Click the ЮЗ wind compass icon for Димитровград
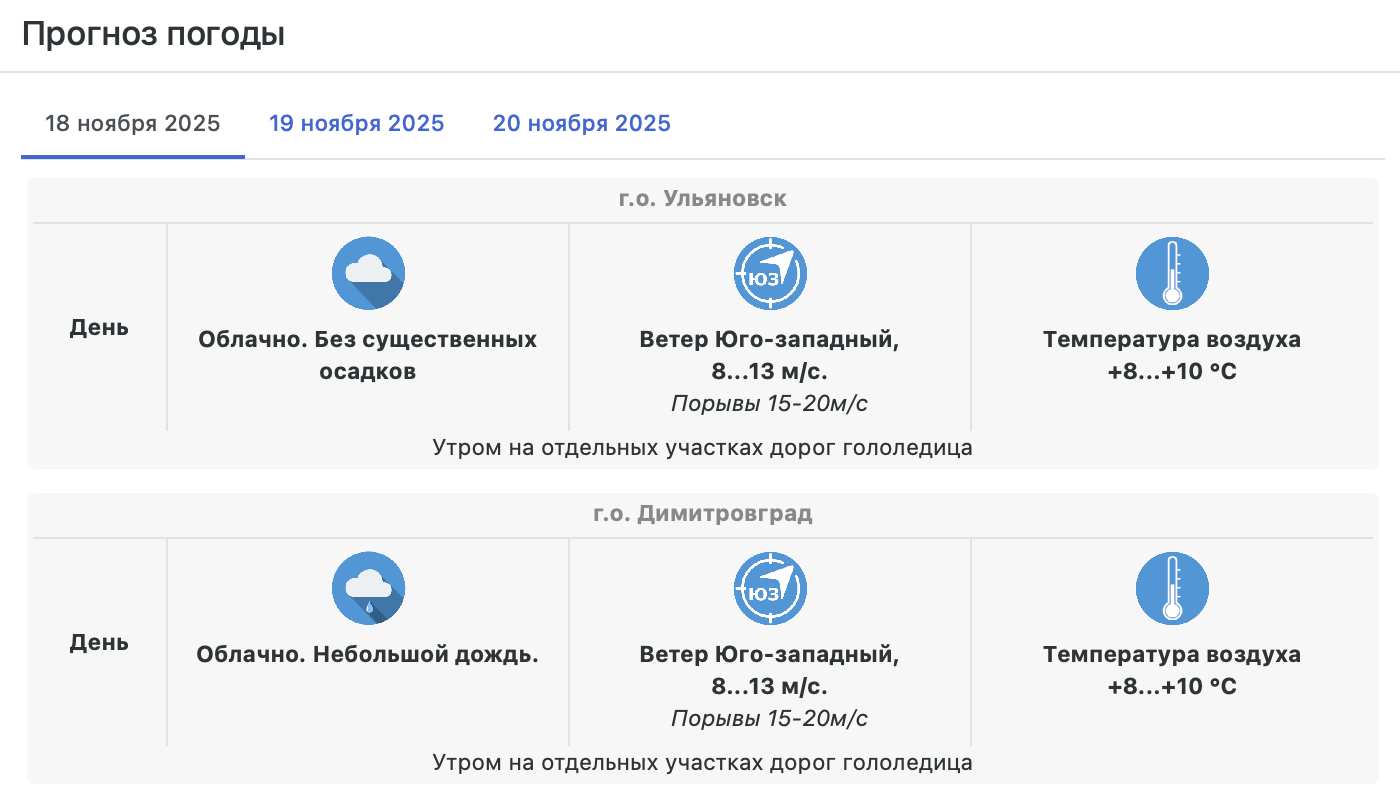 click(x=770, y=588)
